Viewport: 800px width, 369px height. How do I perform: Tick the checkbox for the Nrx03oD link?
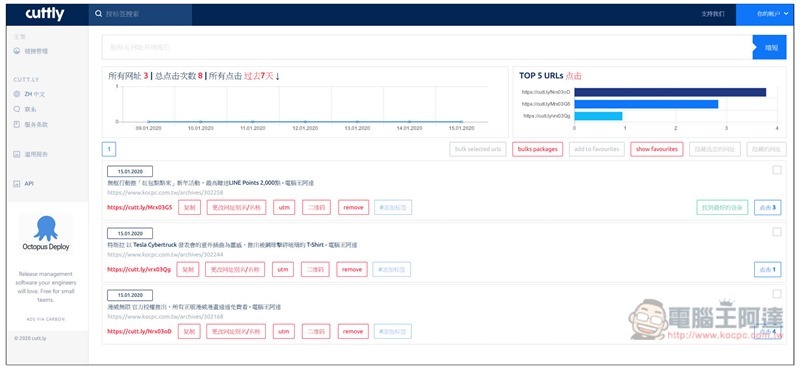pyautogui.click(x=777, y=294)
